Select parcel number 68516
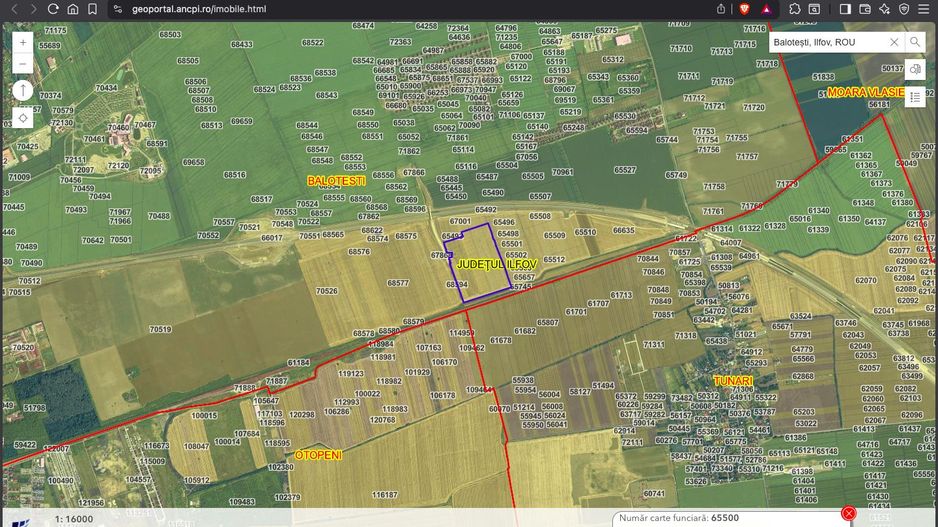 [234, 175]
